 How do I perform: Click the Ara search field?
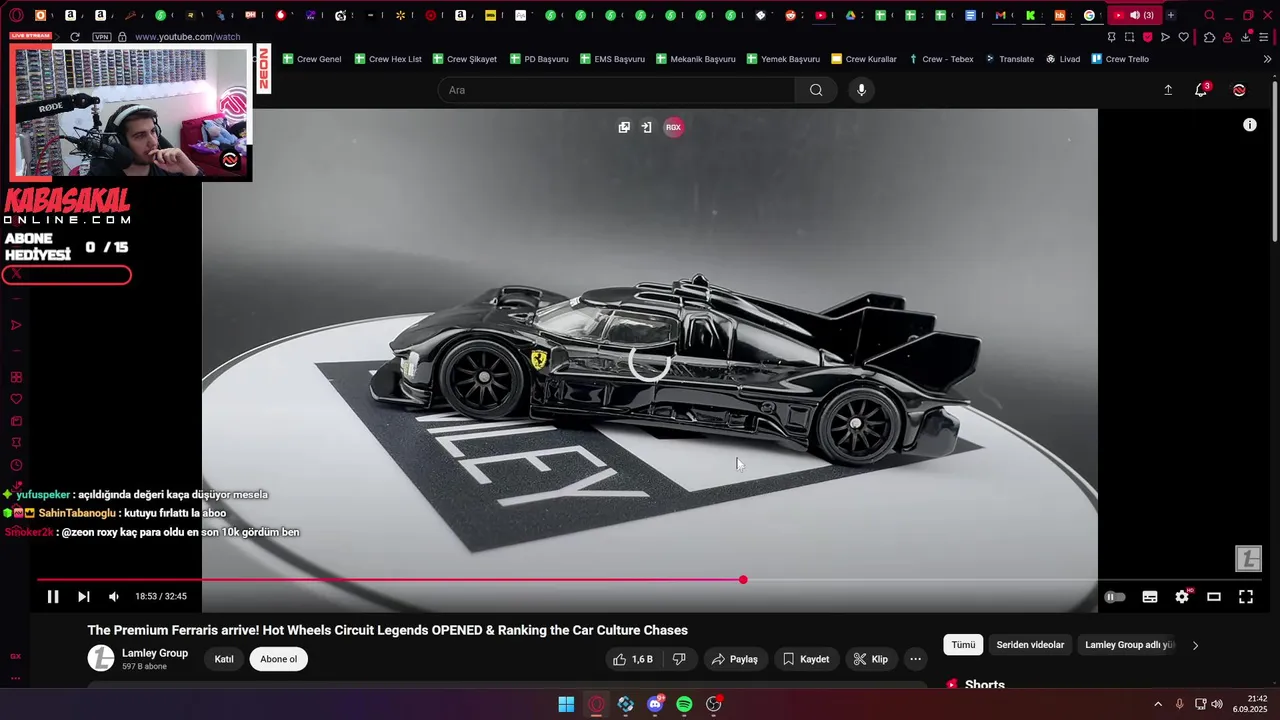click(617, 90)
